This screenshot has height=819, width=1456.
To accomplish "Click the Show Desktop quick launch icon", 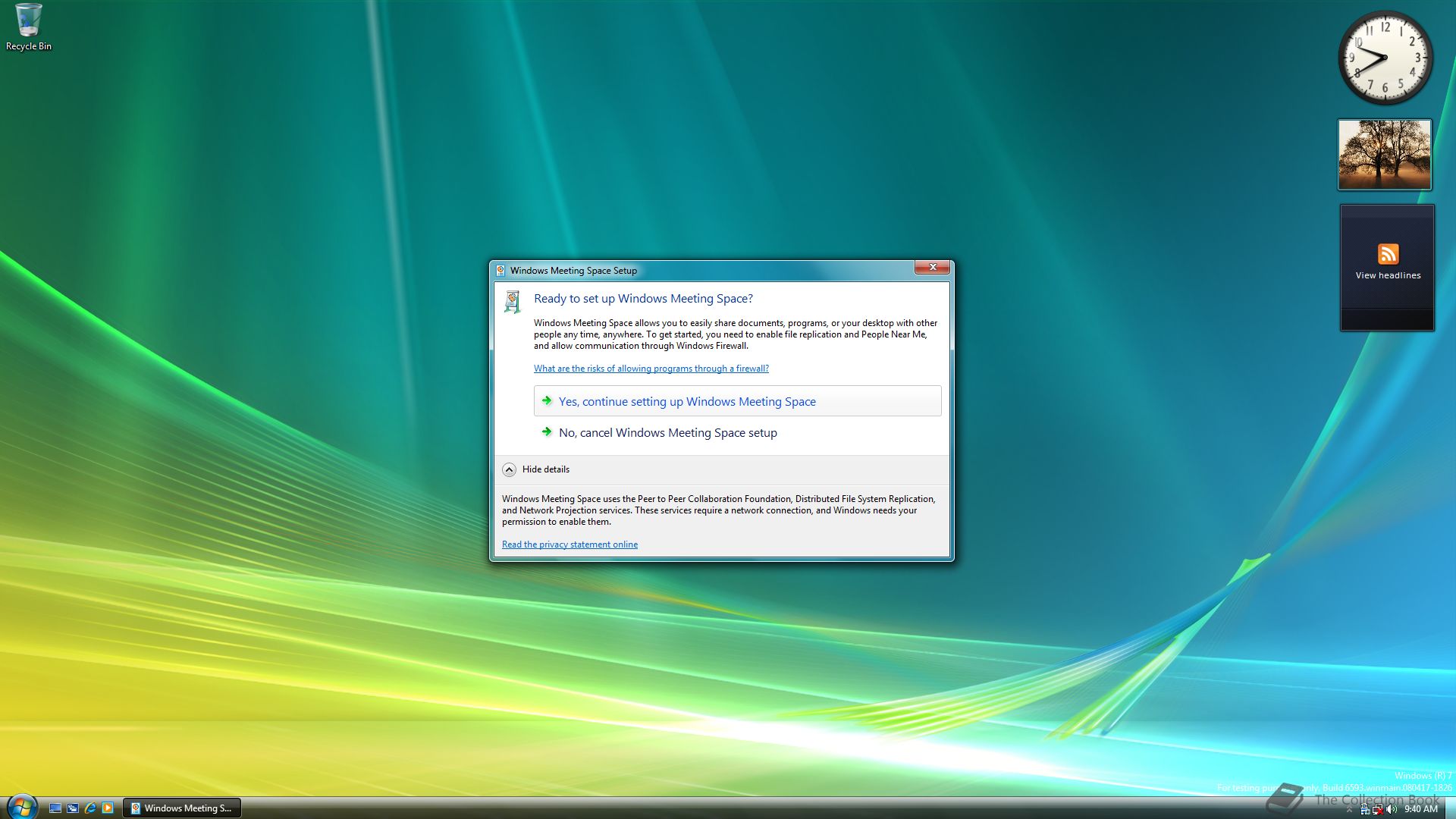I will coord(55,808).
